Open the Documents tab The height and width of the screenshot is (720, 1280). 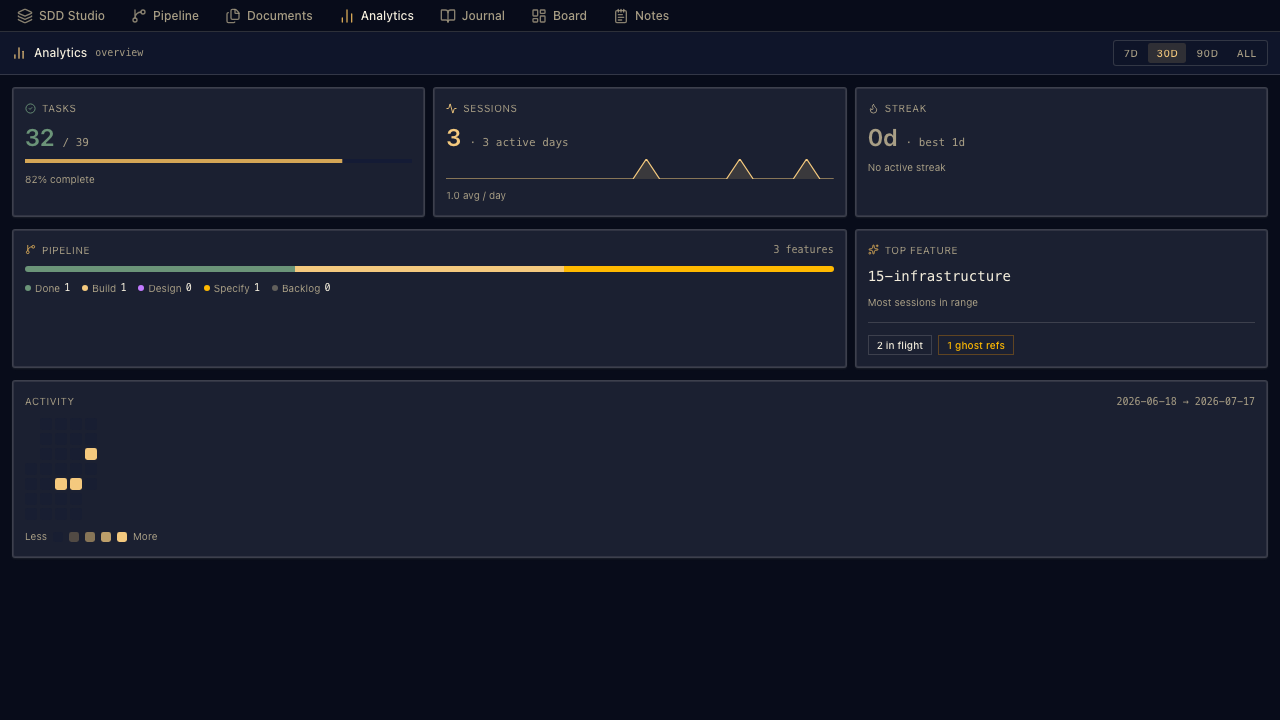[269, 16]
